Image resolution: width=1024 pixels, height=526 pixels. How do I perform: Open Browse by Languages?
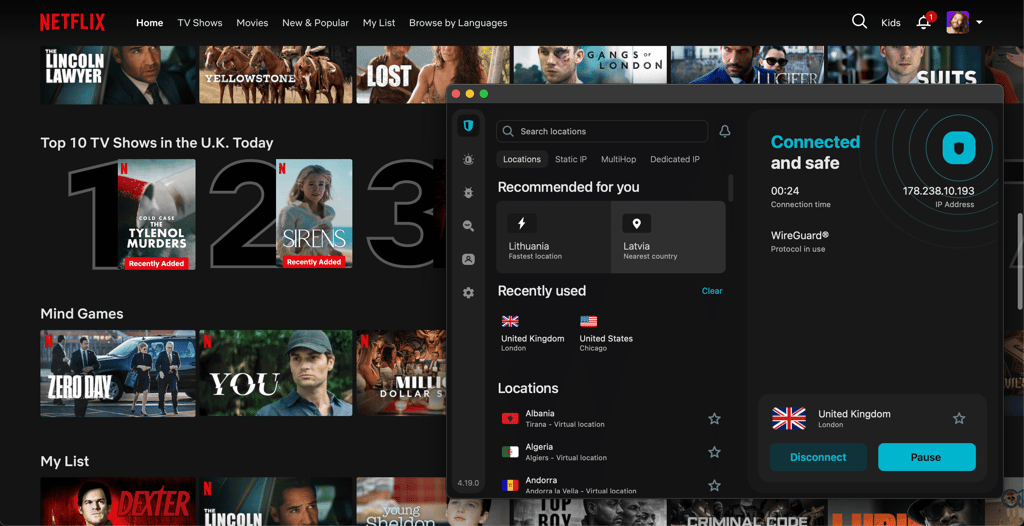[458, 23]
